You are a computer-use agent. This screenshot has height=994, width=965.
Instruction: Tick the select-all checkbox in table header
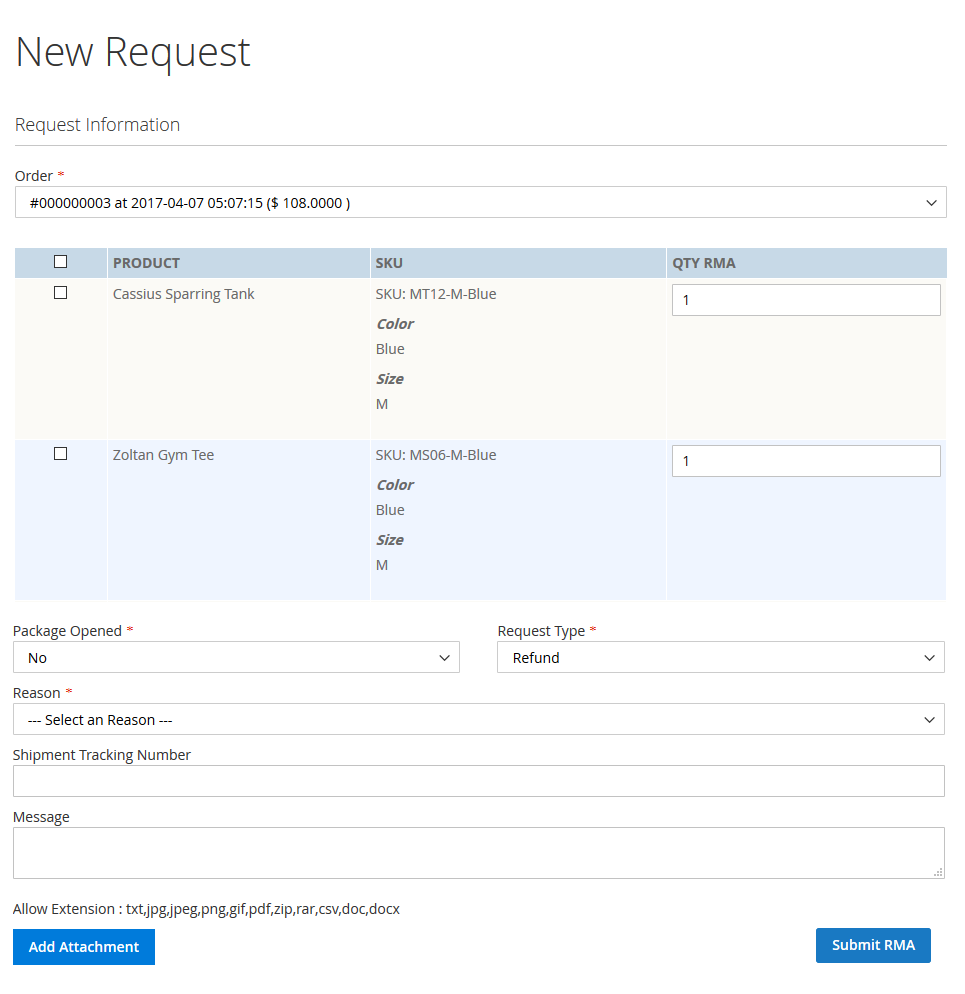point(60,262)
